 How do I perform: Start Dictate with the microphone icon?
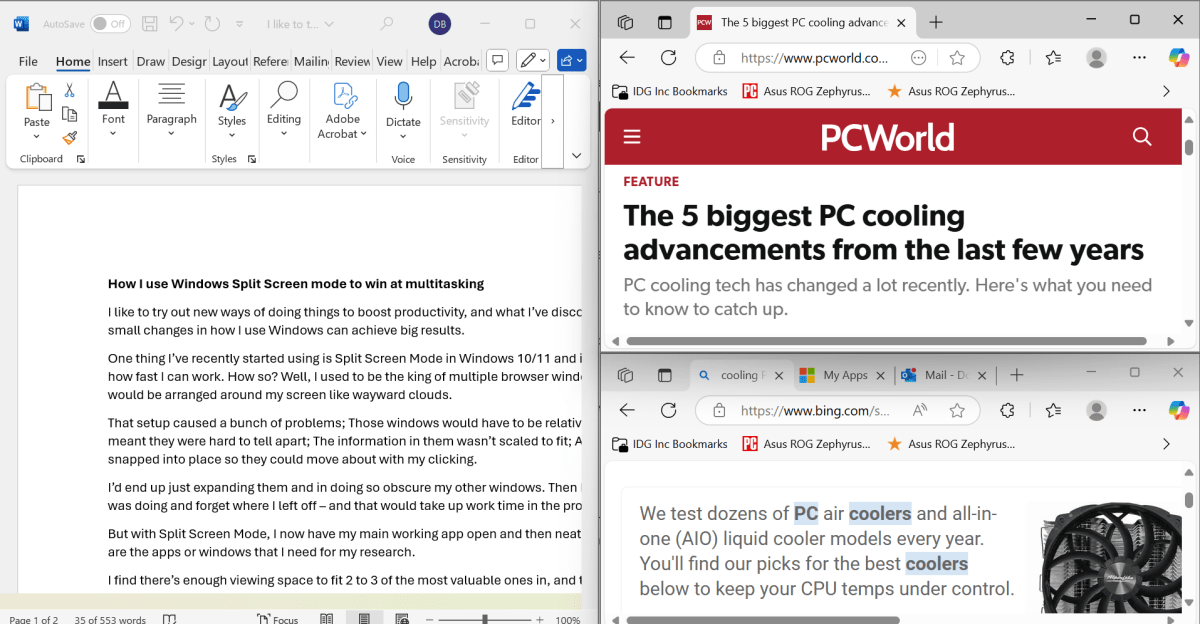click(x=403, y=96)
